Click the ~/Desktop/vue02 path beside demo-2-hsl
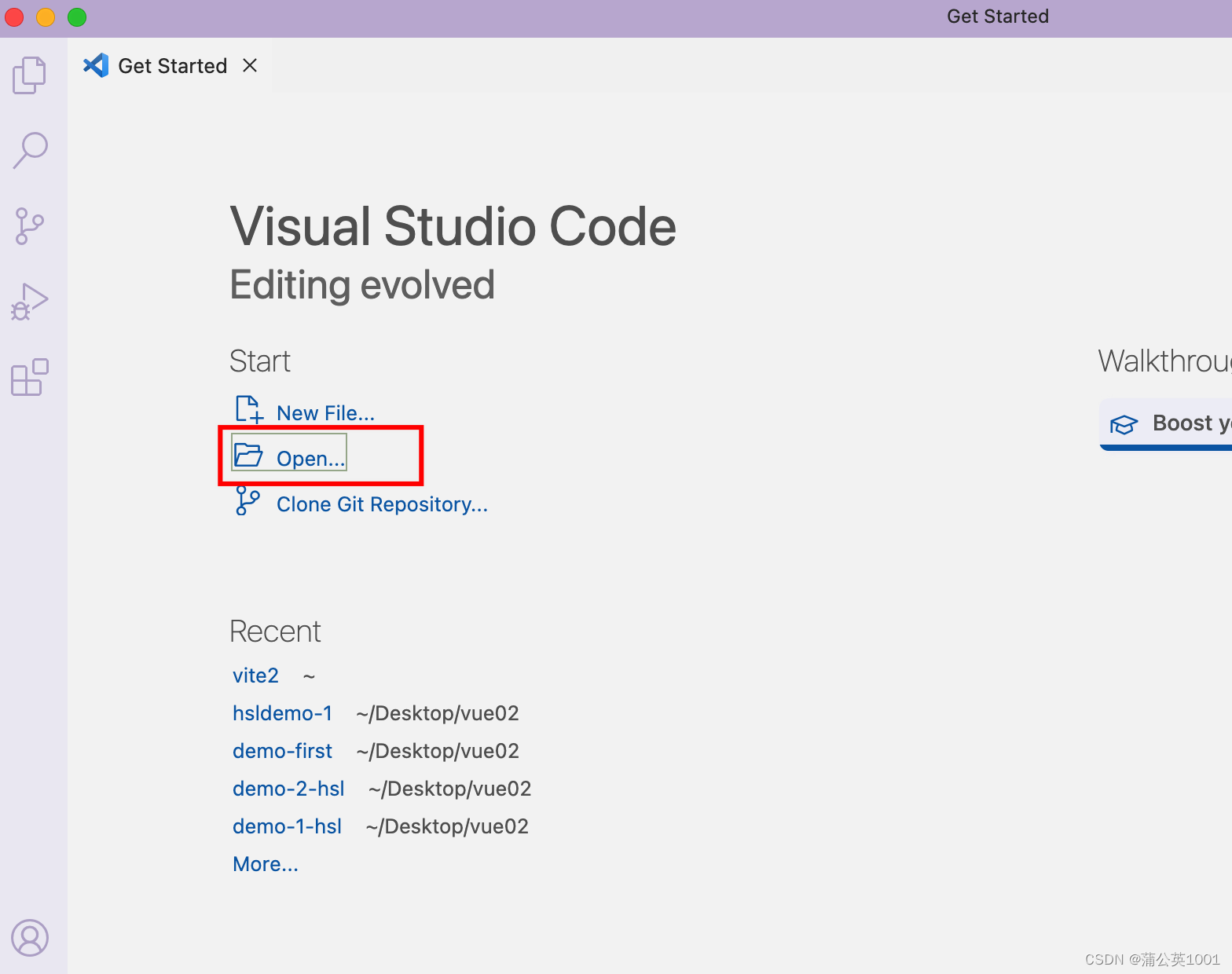The image size is (1232, 974). click(450, 789)
